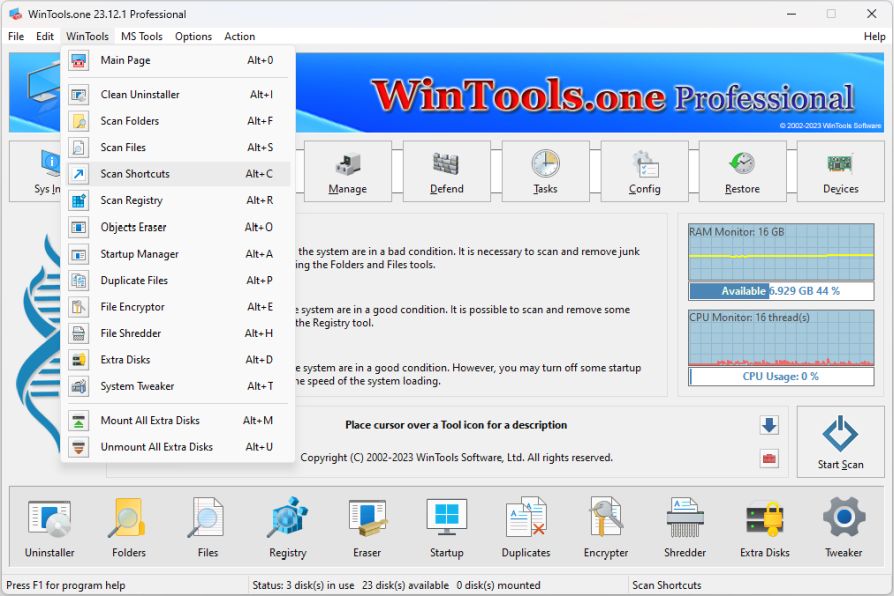This screenshot has height=596, width=894.
Task: Click the disk status text in status bar
Action: 396,585
